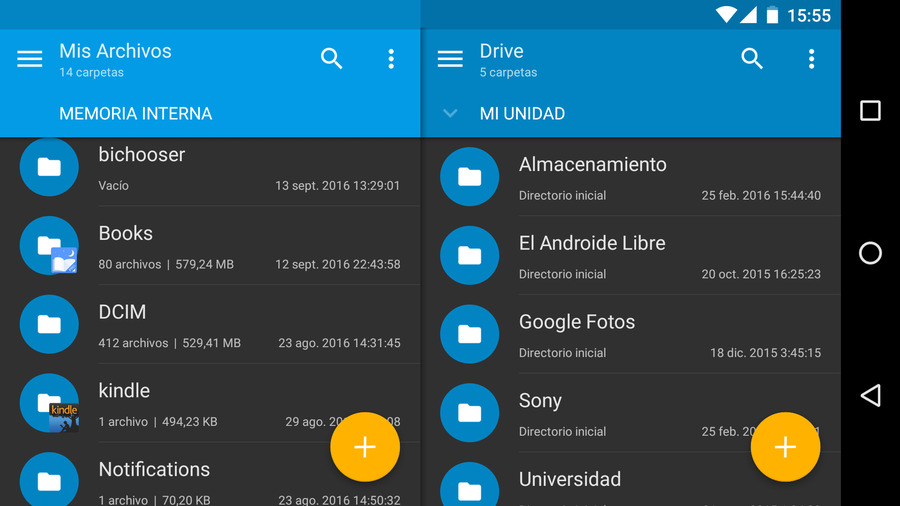Viewport: 900px width, 506px height.
Task: Tap '412 archivos | 529,41 MB' details
Action: (169, 343)
